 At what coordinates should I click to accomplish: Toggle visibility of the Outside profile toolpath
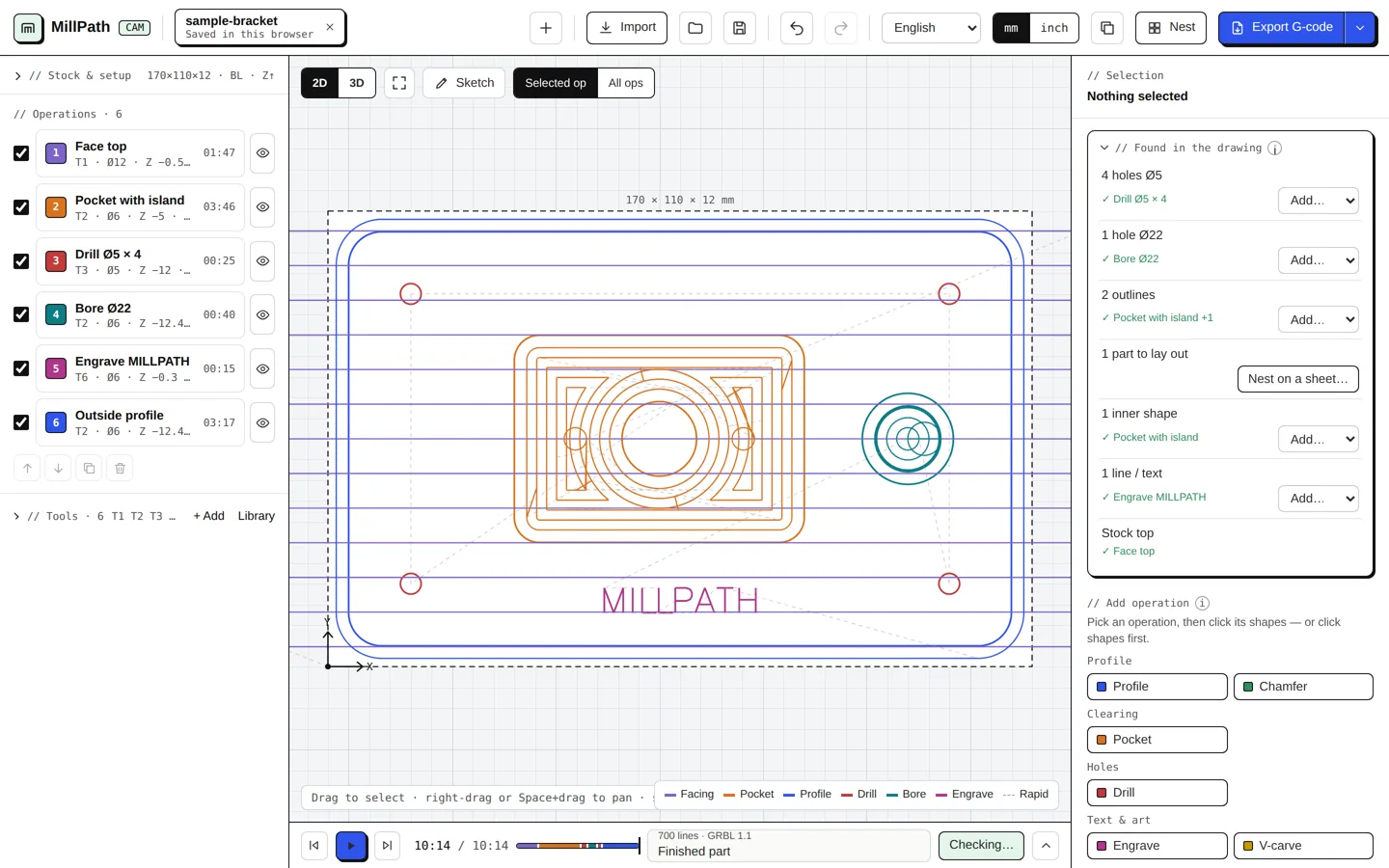point(262,422)
